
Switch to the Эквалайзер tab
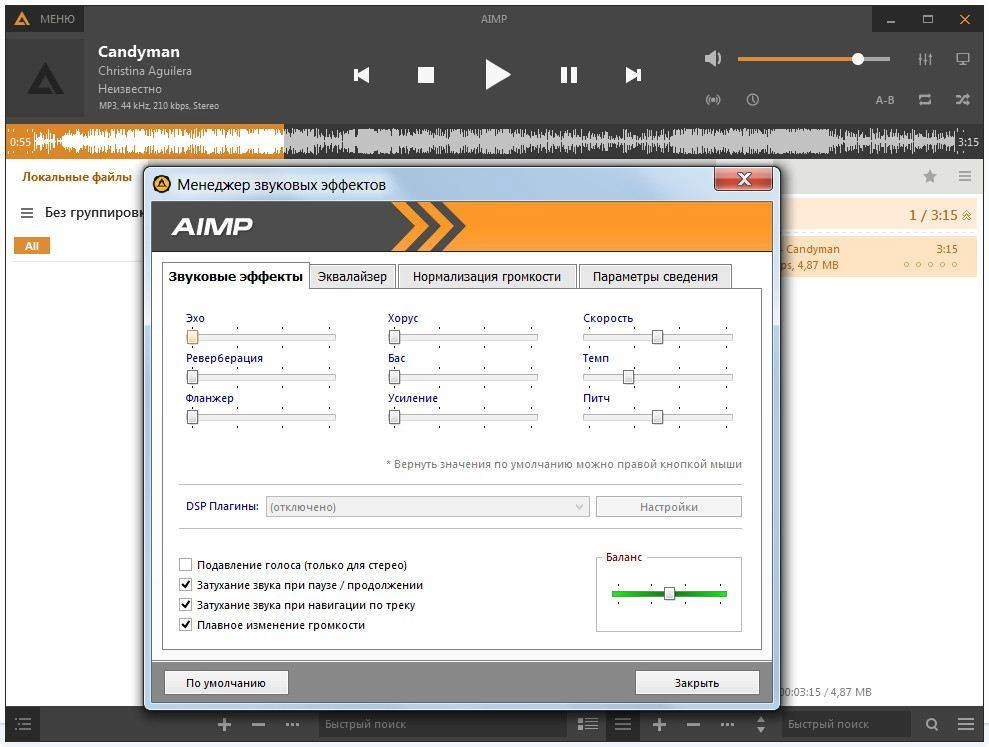pyautogui.click(x=352, y=276)
